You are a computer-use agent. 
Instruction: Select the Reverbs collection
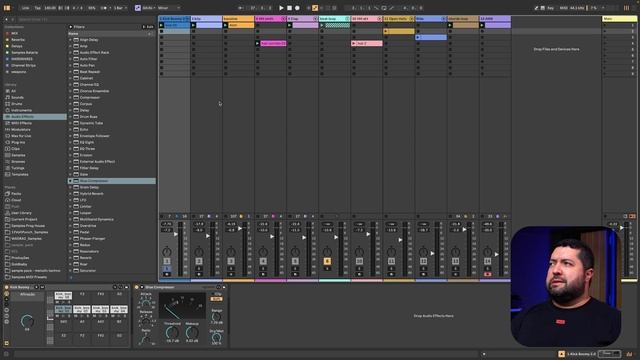18,40
